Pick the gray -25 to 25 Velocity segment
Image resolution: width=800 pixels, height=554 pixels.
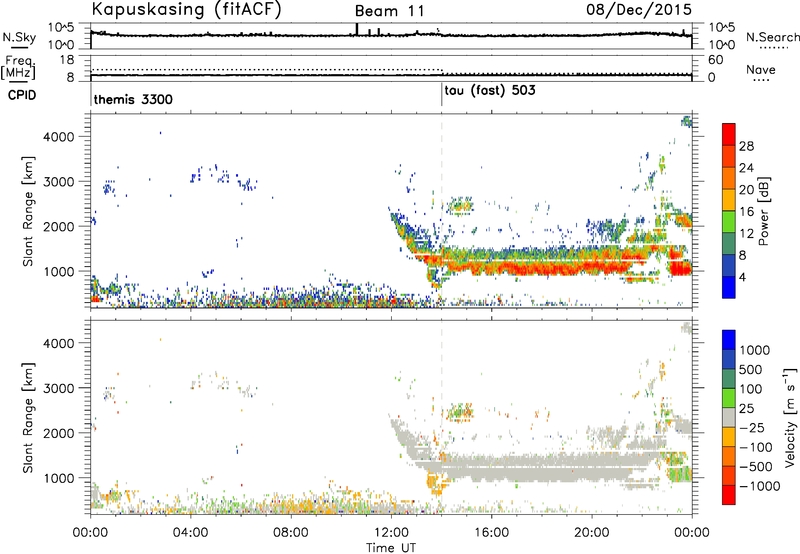729,418
